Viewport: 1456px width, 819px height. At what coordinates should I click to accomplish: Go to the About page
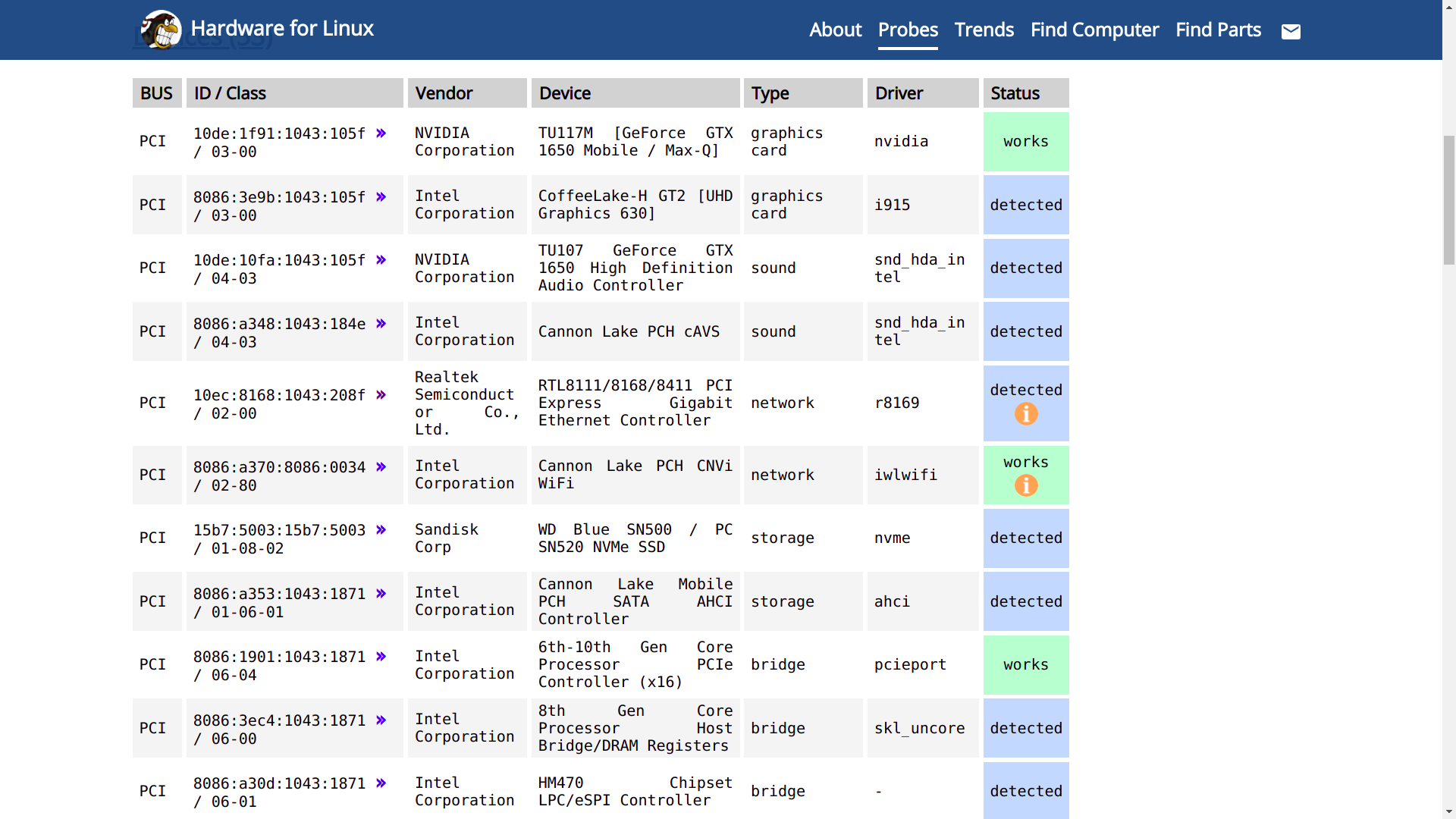[836, 30]
